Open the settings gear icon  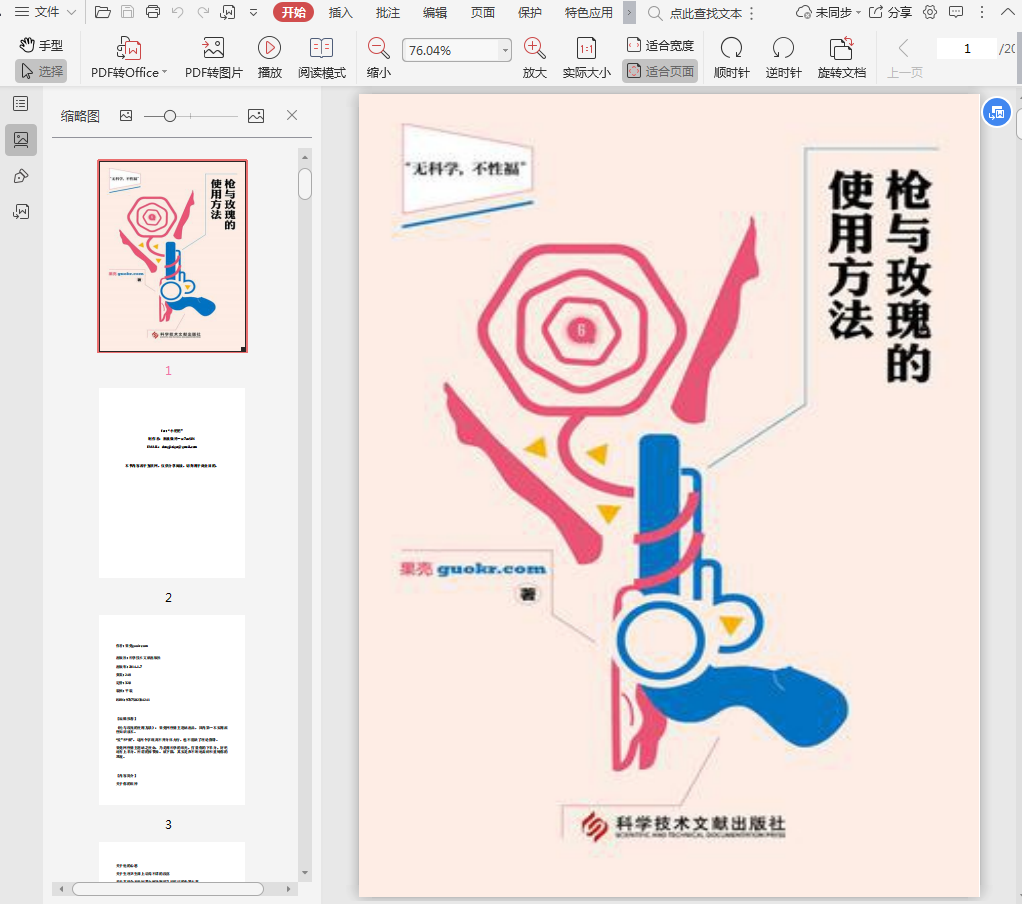pos(930,12)
